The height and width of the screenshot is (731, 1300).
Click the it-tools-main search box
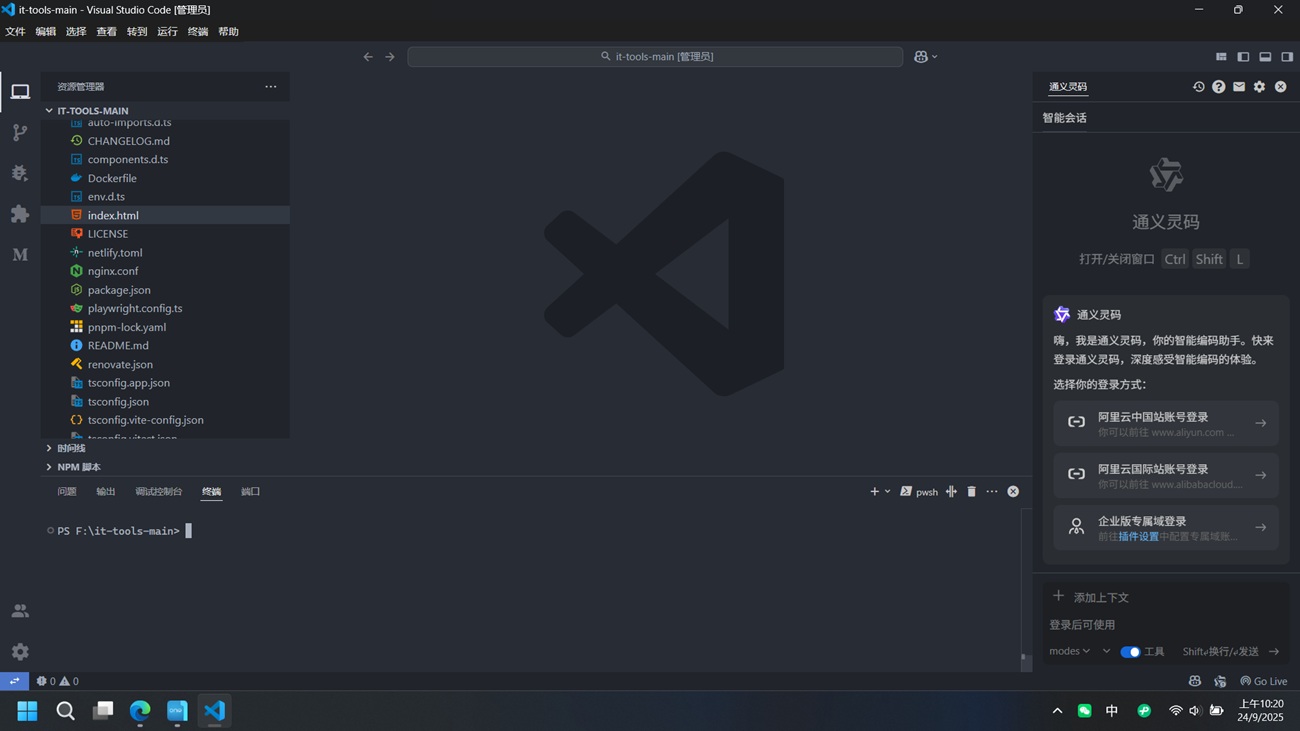click(x=655, y=57)
